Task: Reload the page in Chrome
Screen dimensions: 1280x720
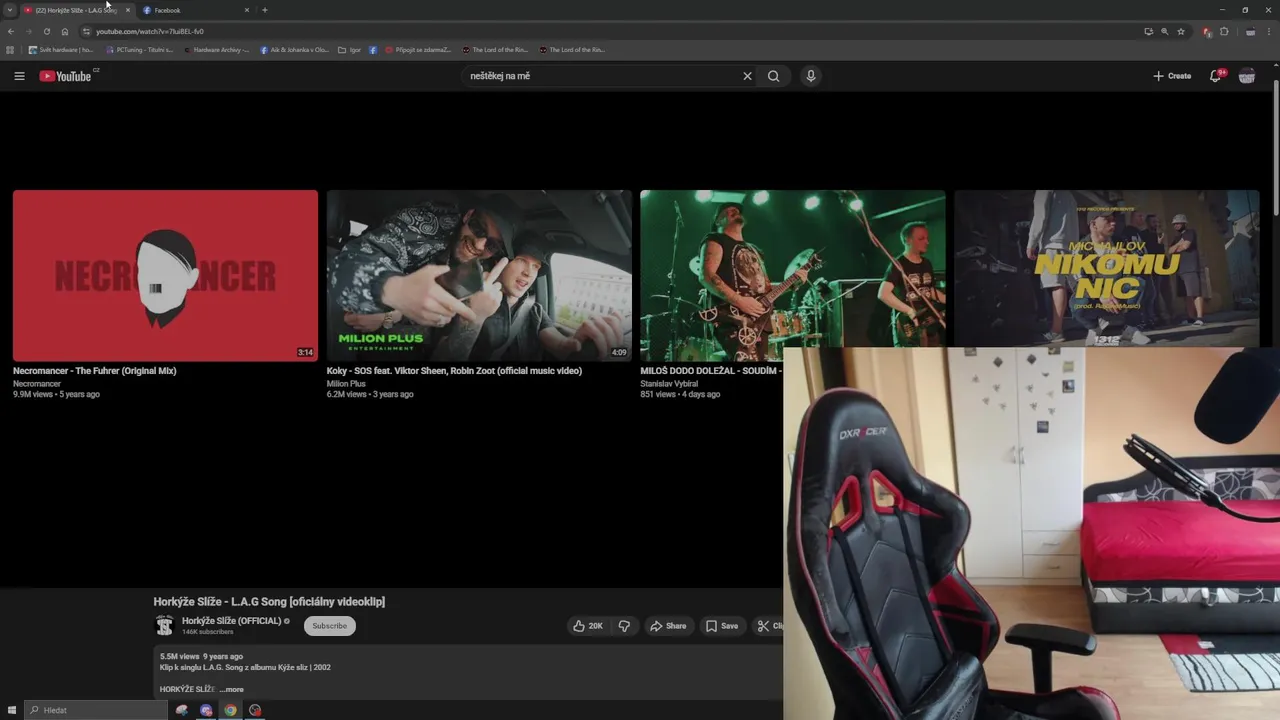Action: pyautogui.click(x=46, y=31)
